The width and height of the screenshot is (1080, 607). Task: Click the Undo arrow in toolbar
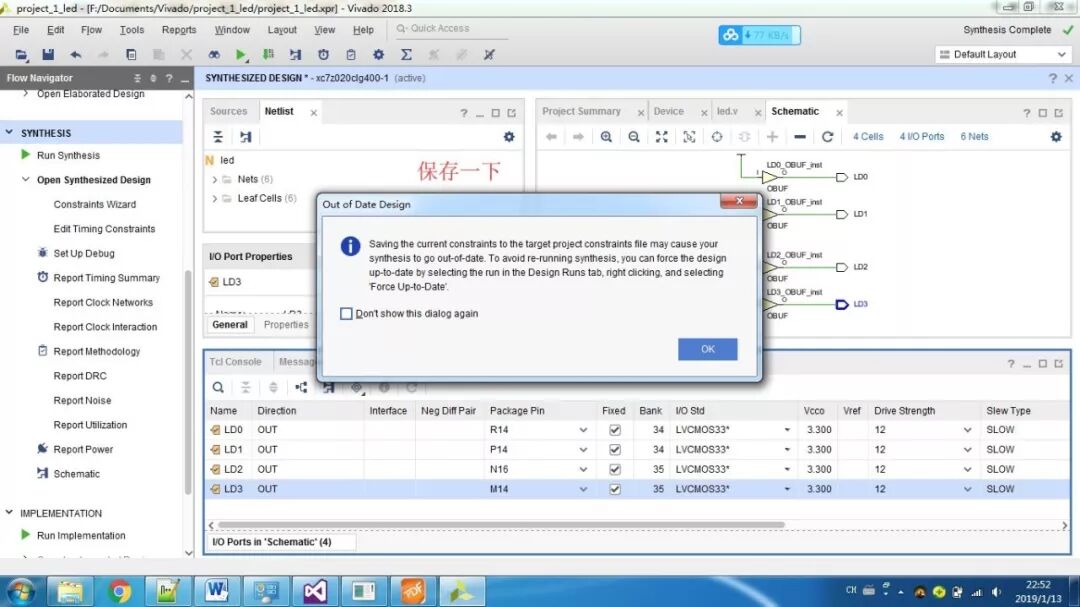pyautogui.click(x=76, y=54)
